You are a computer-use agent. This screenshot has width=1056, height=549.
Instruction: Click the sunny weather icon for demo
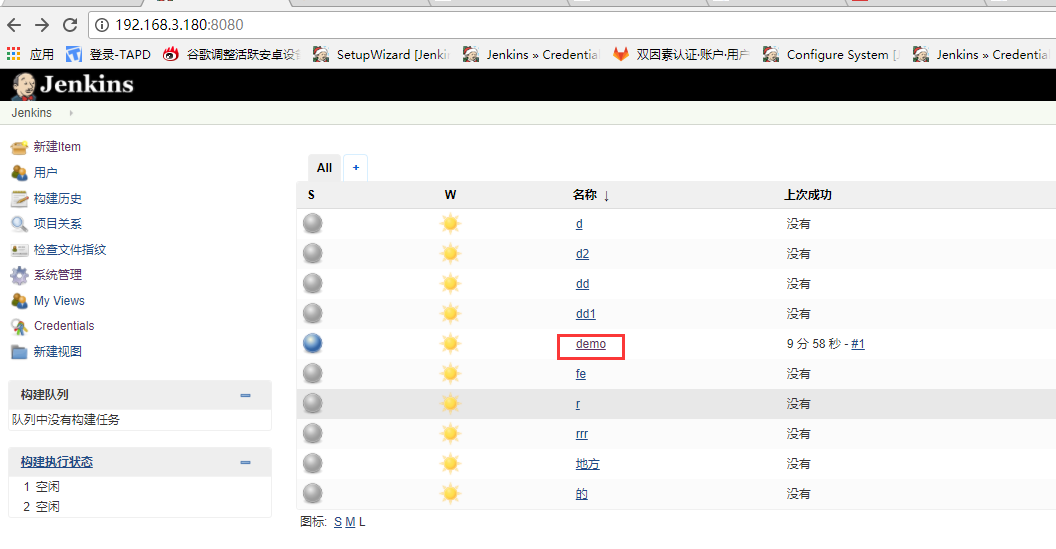[x=450, y=344]
